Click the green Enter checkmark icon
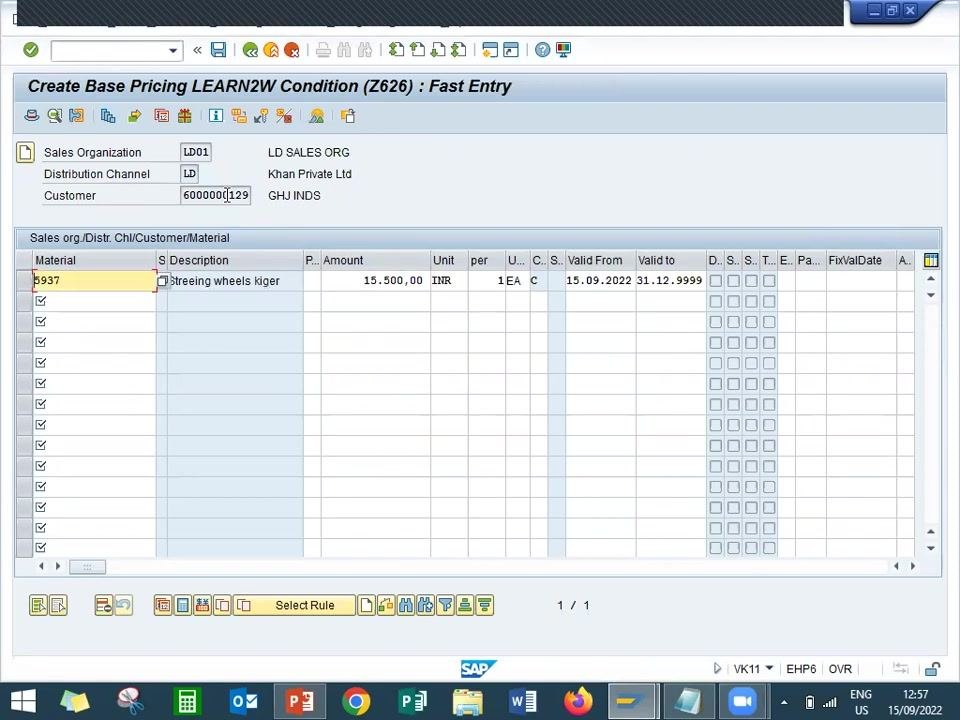 [31, 50]
